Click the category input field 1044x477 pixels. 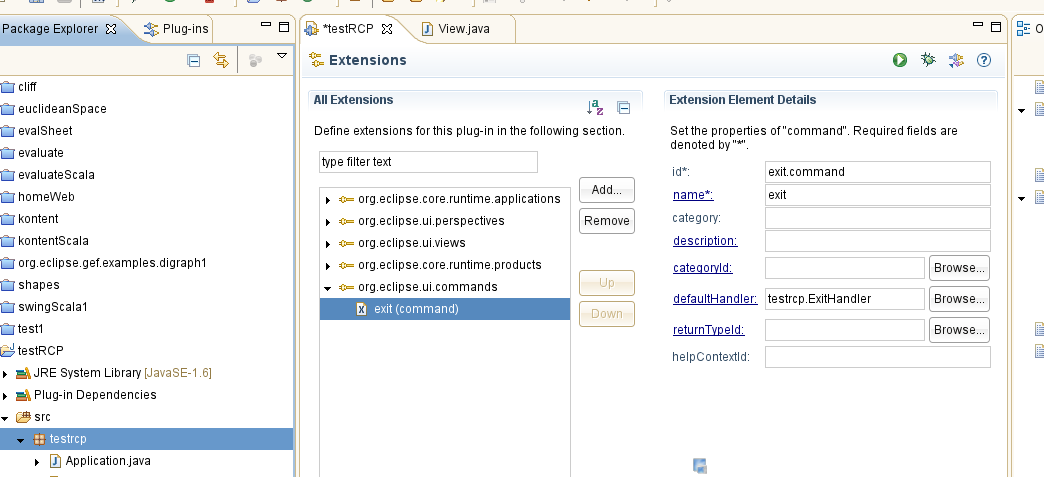click(878, 218)
